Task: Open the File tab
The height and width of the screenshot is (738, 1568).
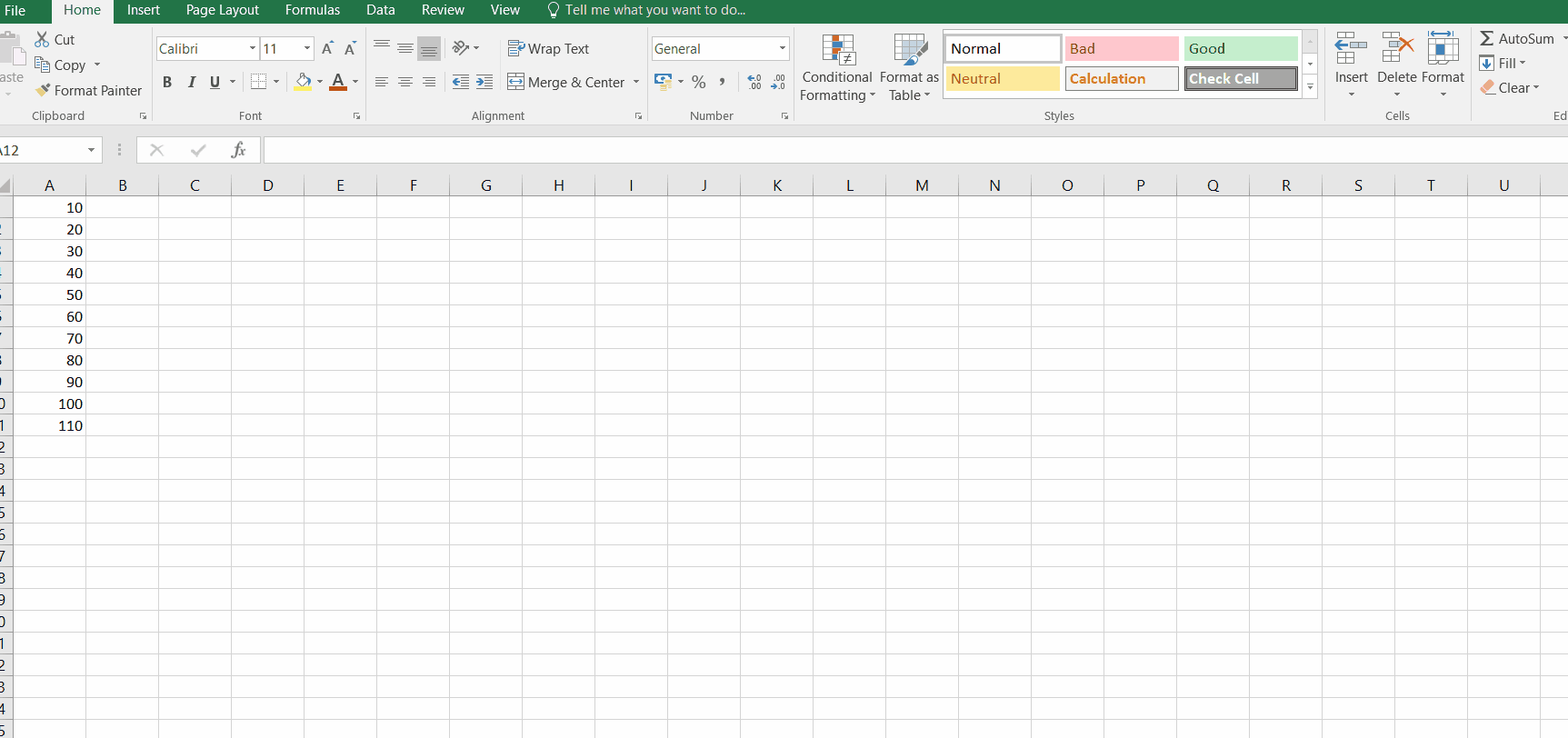Action: click(15, 10)
